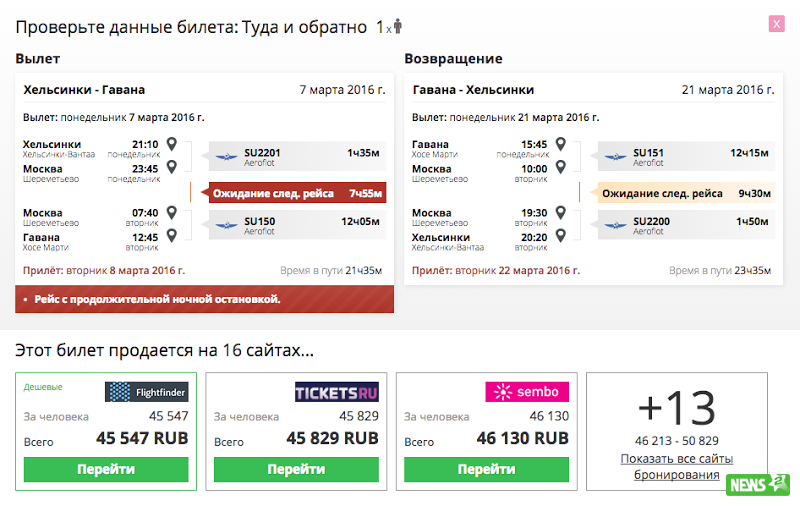This screenshot has height=506, width=800.
Task: Click the Aeroflot logo for flight SU151
Action: pyautogui.click(x=615, y=157)
